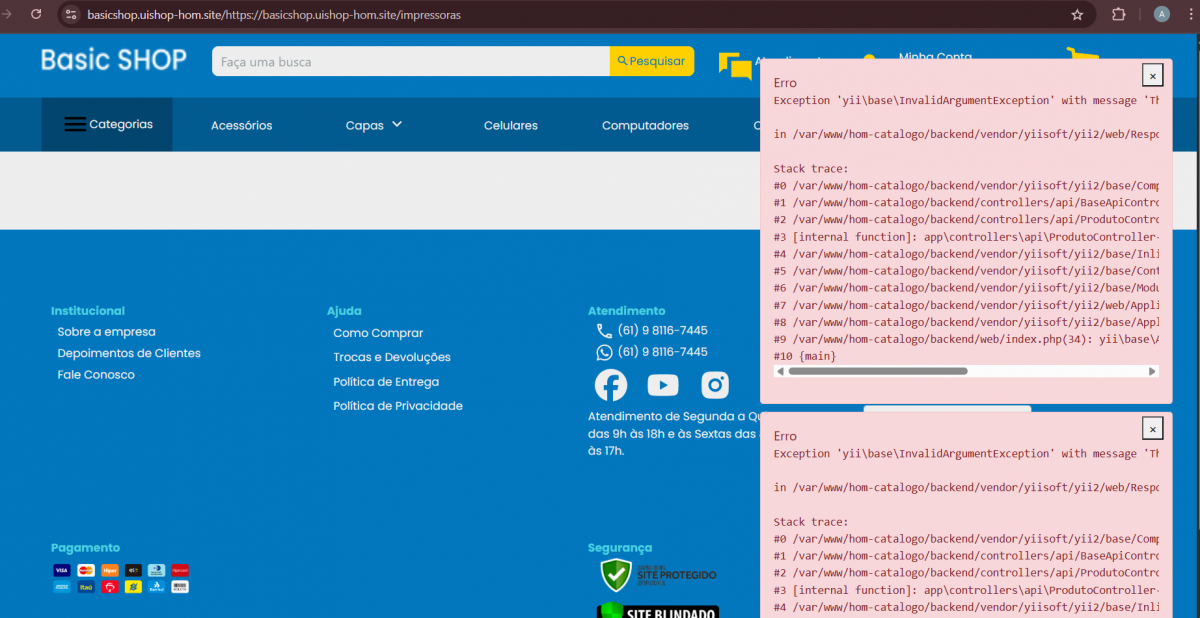
Task: Select Acessórios in the navigation bar
Action: click(241, 126)
